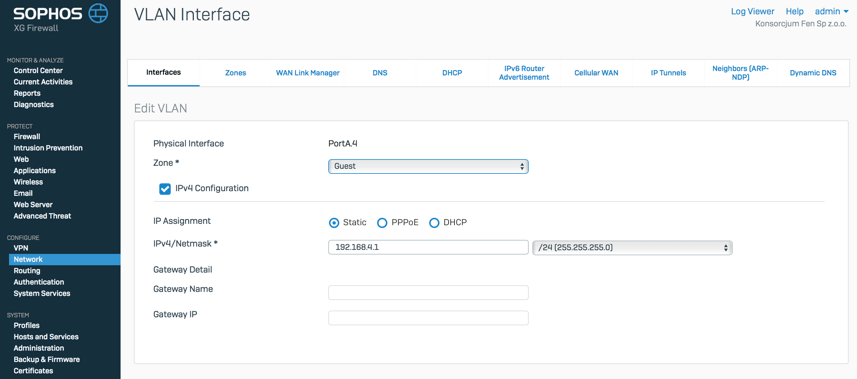
Task: Open Certificates in sidebar
Action: [33, 371]
